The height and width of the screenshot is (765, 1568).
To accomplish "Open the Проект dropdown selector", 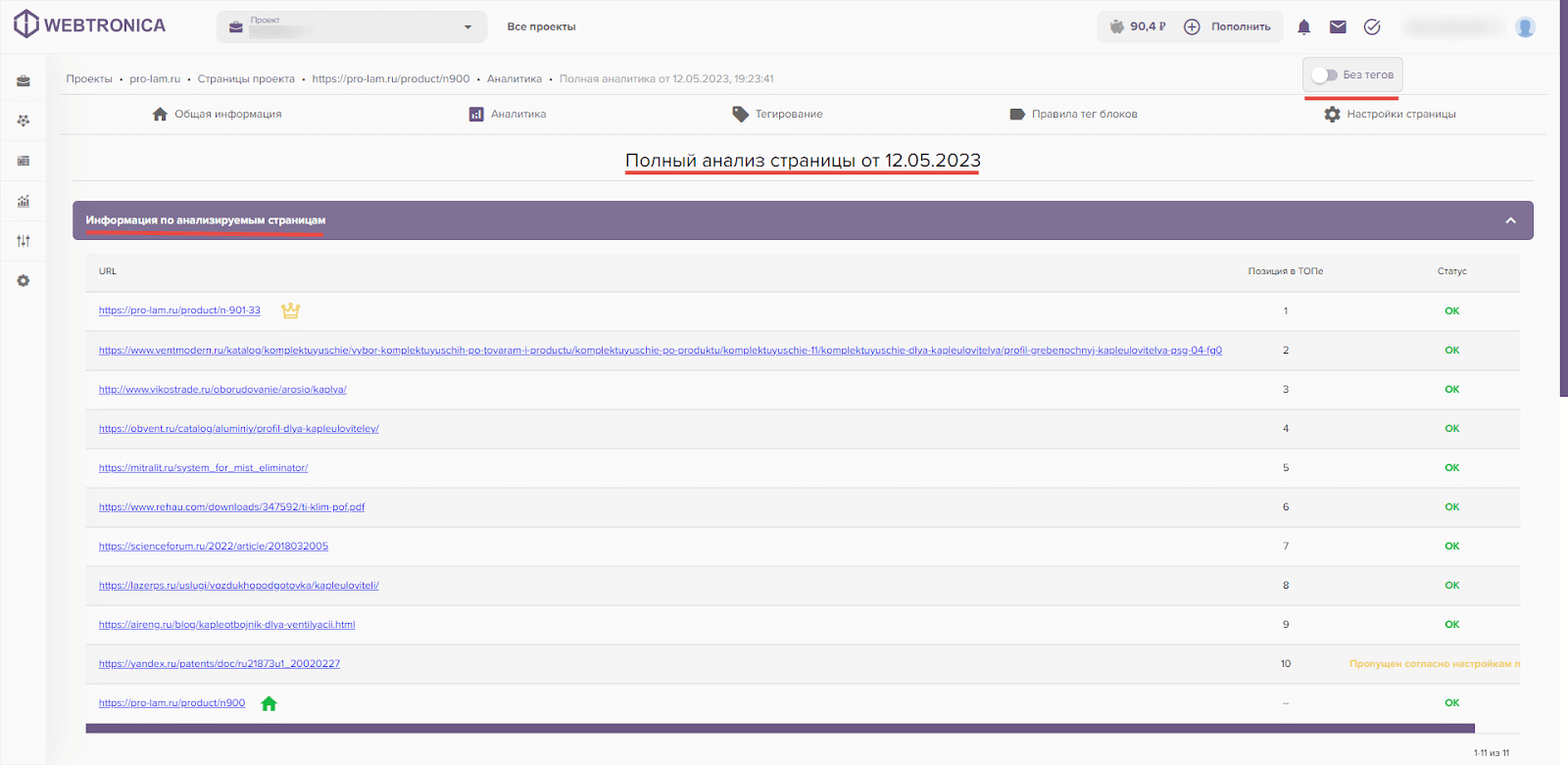I will (x=352, y=26).
